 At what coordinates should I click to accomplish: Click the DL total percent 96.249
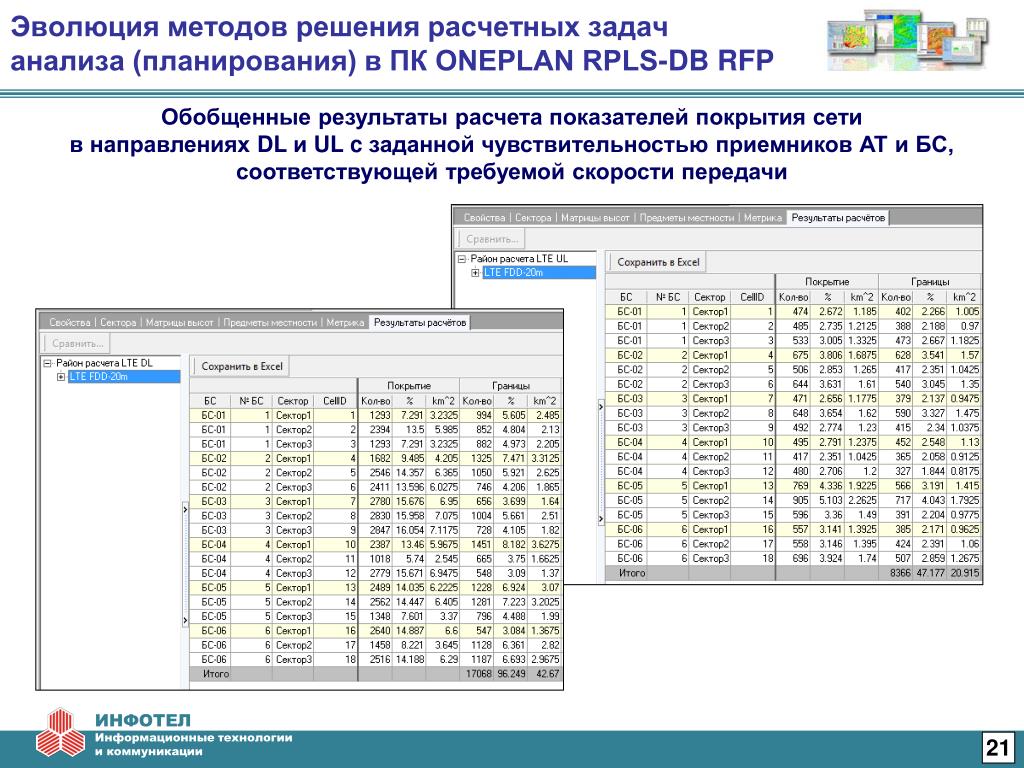511,674
